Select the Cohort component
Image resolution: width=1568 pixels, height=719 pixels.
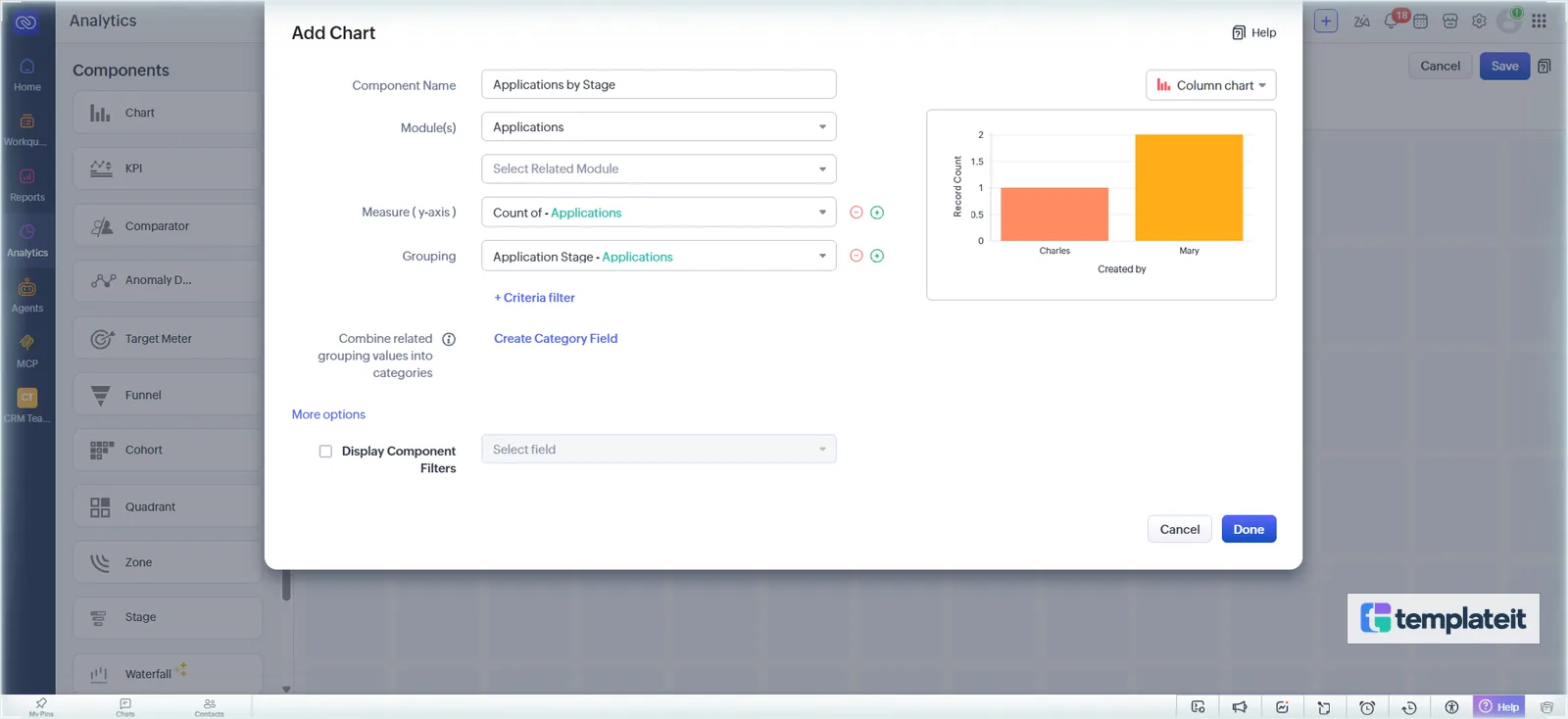tap(168, 450)
